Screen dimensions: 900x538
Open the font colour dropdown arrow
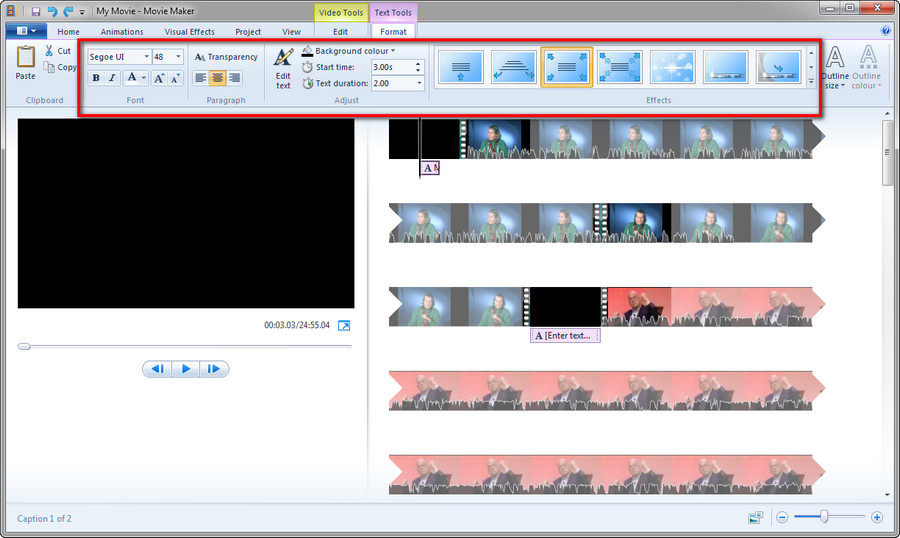coord(143,78)
